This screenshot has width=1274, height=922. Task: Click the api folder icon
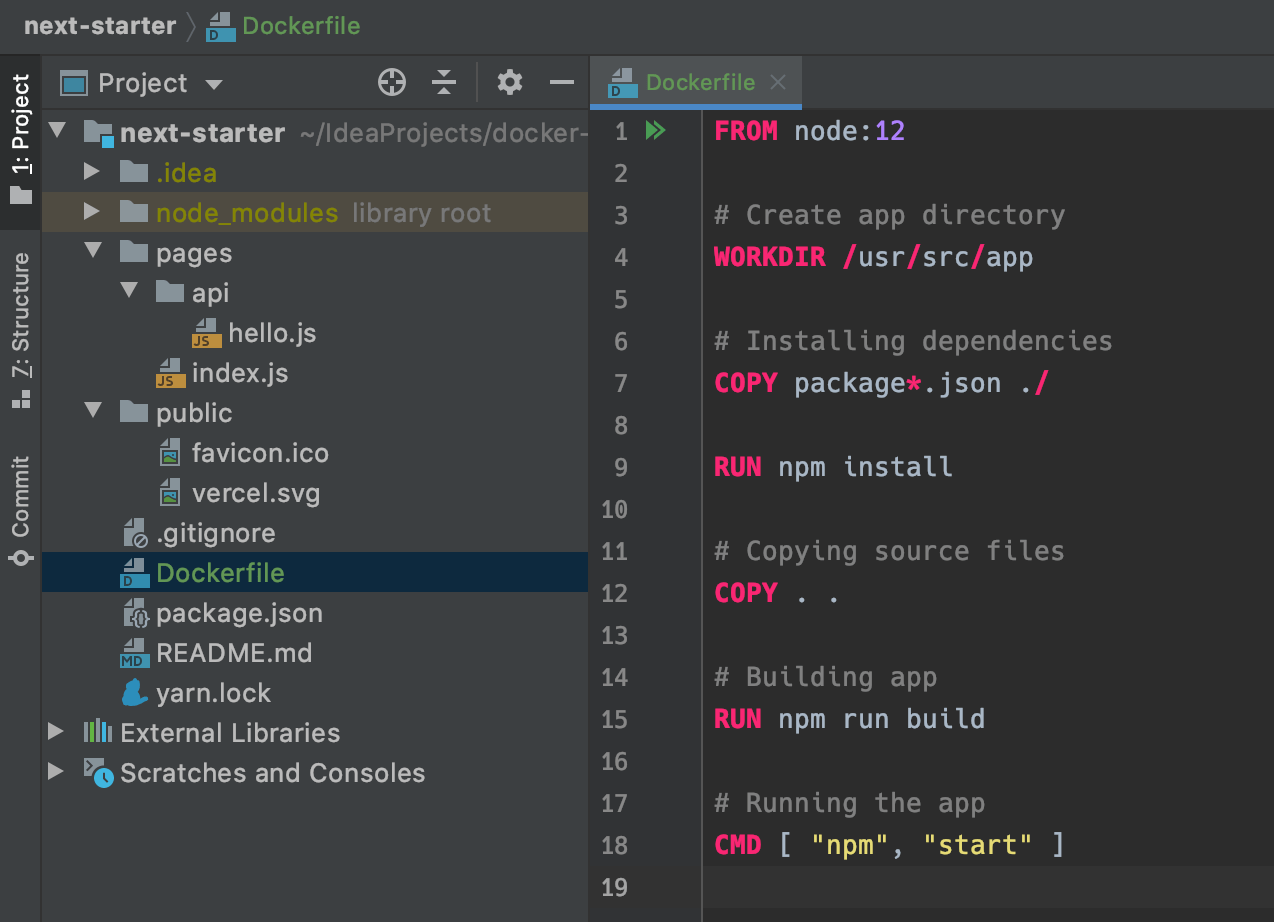(170, 292)
